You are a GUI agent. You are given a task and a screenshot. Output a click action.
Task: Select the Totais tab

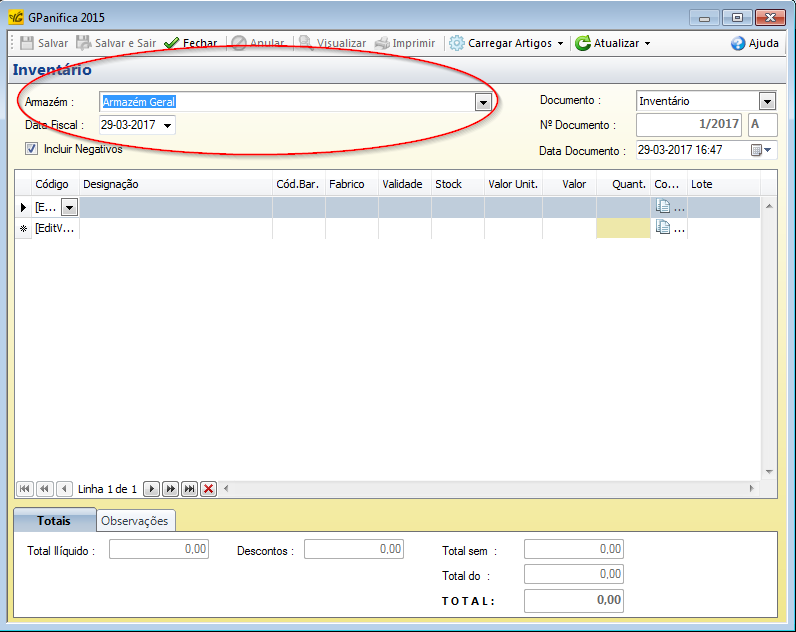tap(54, 521)
